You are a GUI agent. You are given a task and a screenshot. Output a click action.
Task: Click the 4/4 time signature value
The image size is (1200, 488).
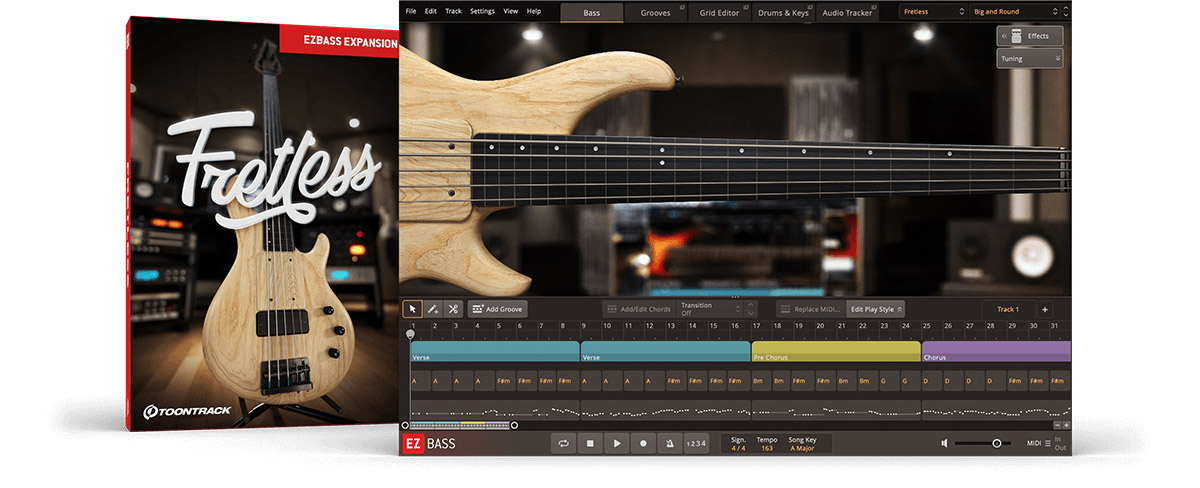tap(738, 448)
